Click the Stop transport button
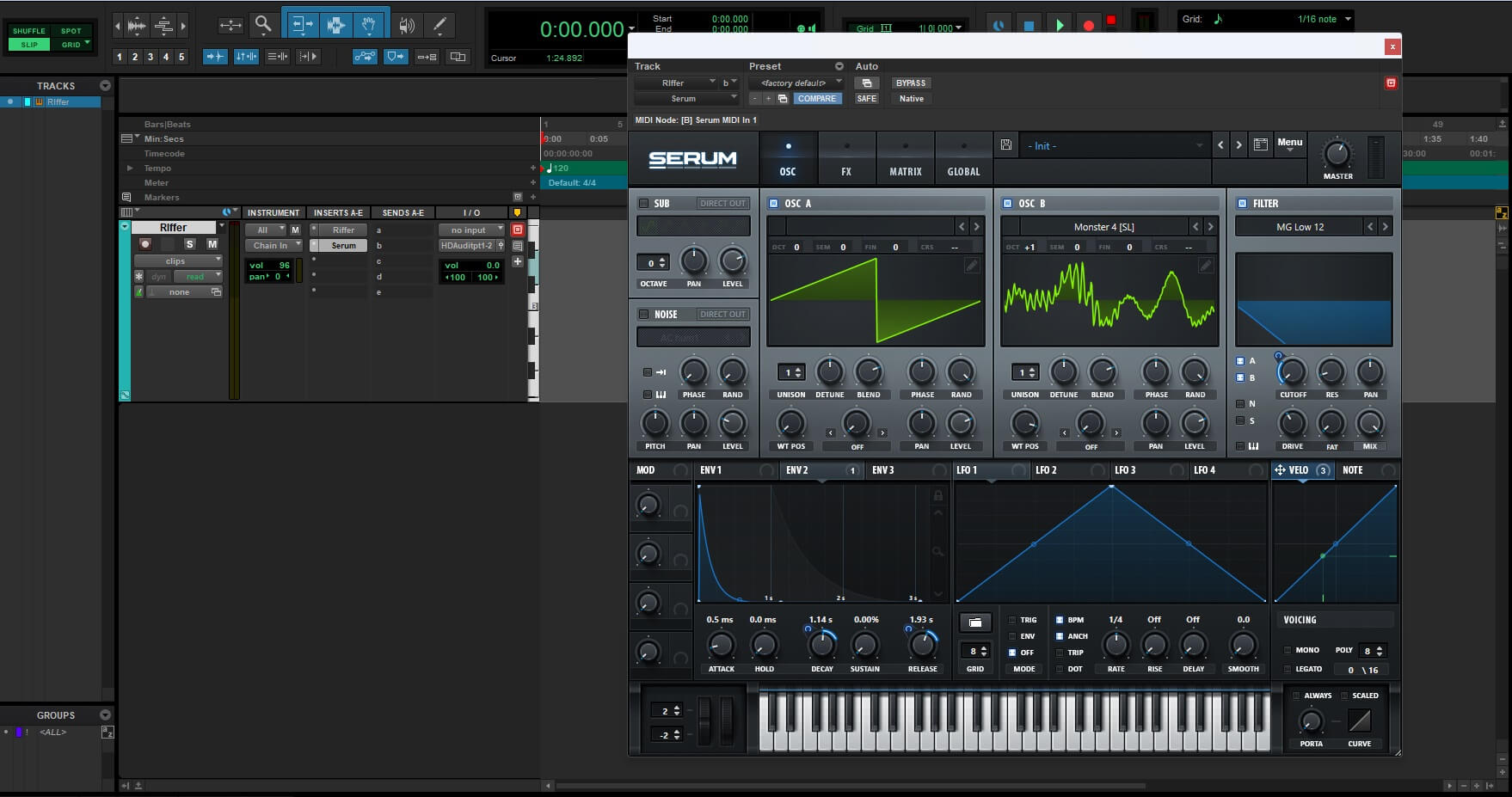 coord(1029,25)
